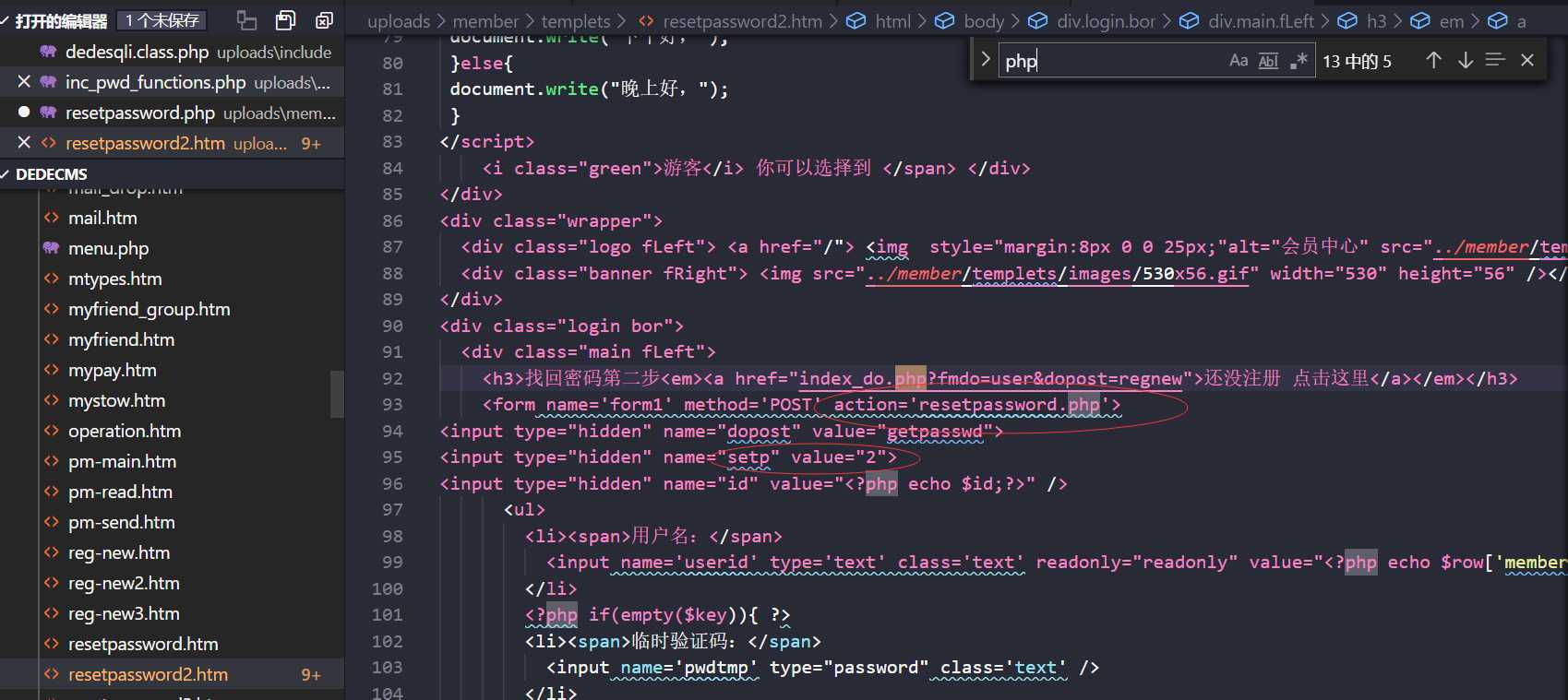Screen dimensions: 1568x700
Task: Click the 1 unsaved badge
Action: 162,20
